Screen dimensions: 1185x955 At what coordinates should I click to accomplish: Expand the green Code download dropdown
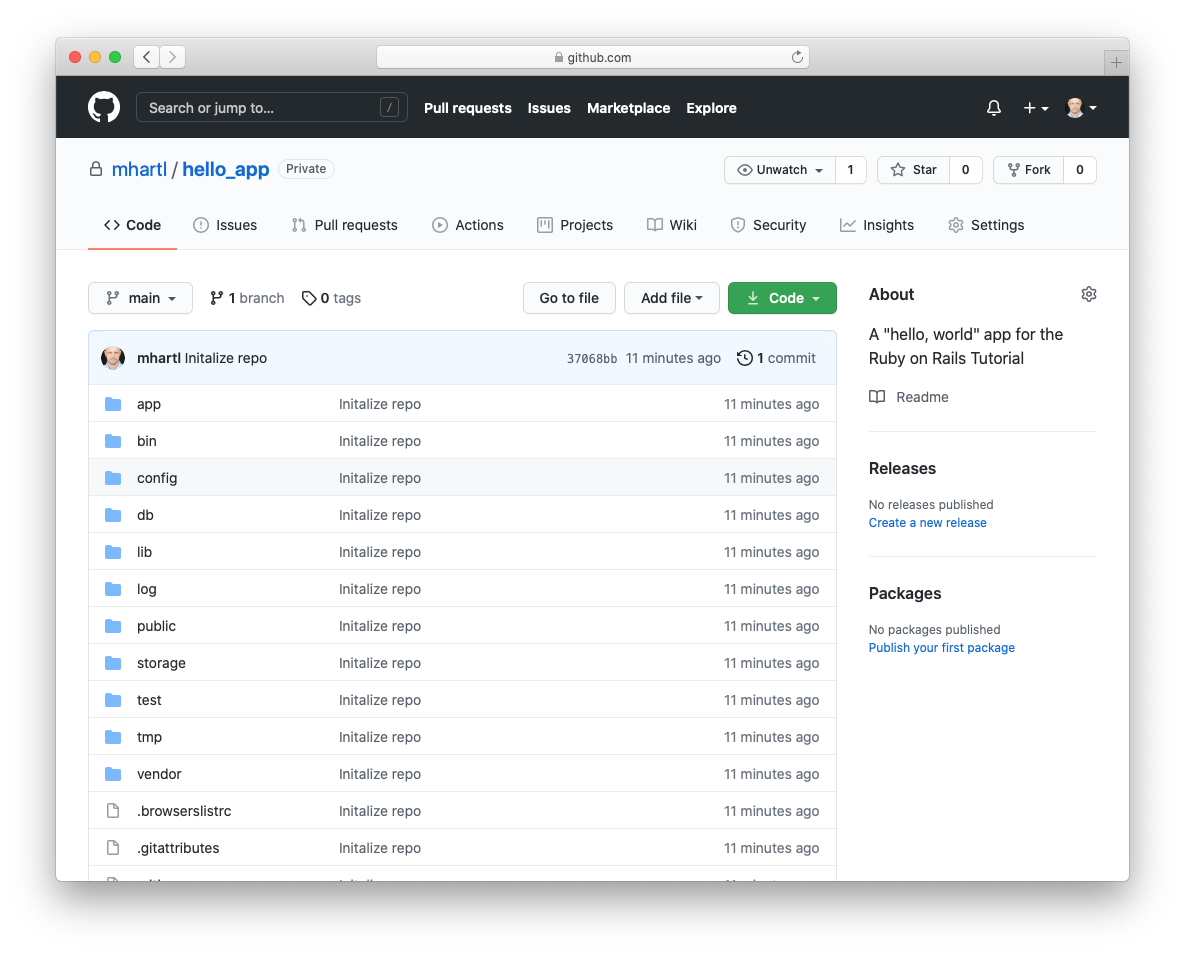click(782, 298)
